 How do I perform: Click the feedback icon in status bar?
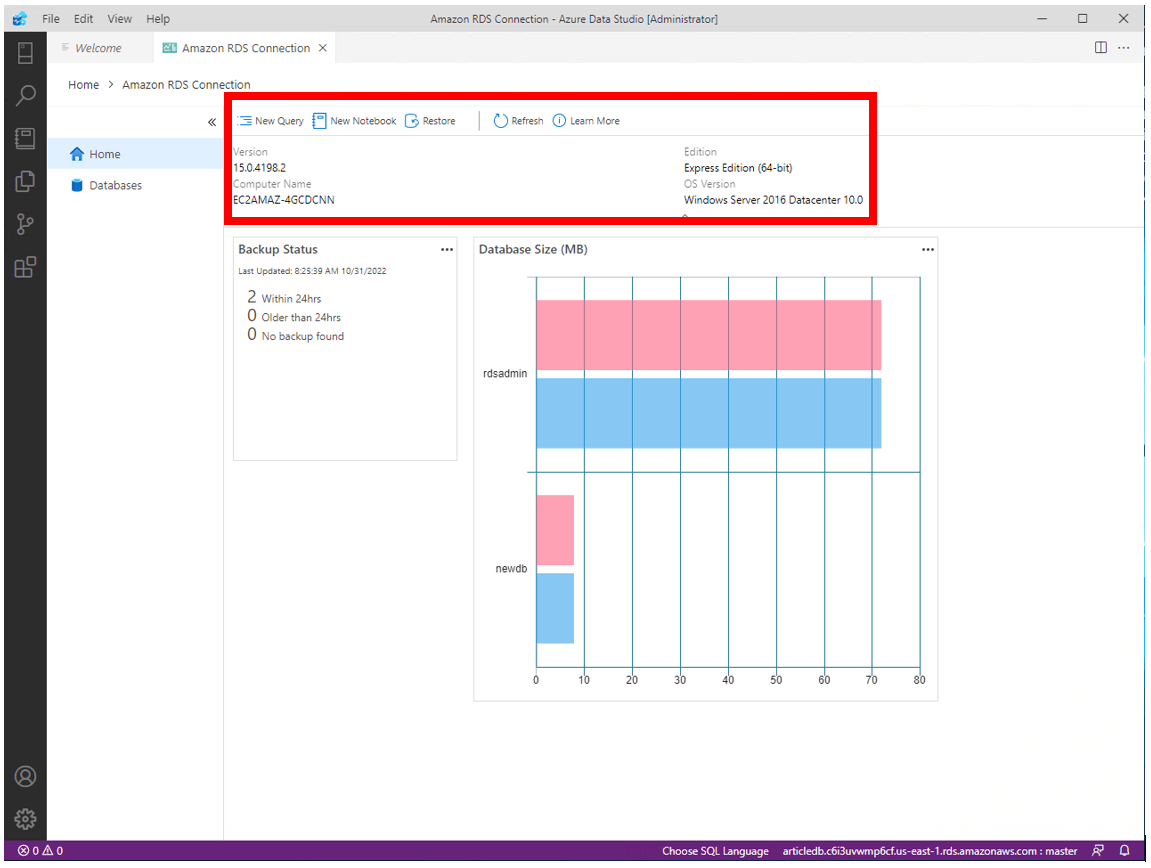pos(1097,850)
